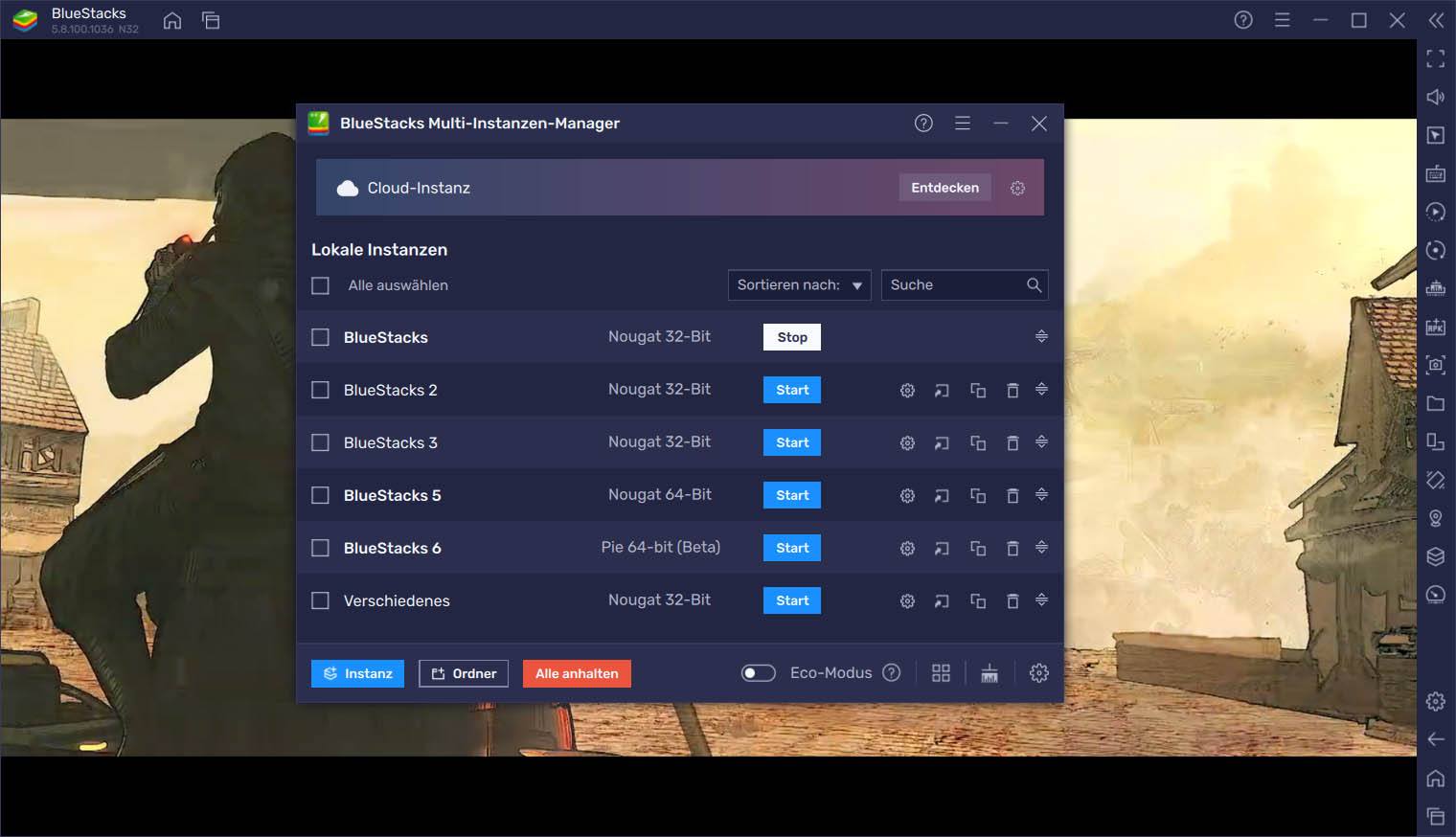
Task: Clone the BlueStacks 3 instance
Action: [x=978, y=442]
